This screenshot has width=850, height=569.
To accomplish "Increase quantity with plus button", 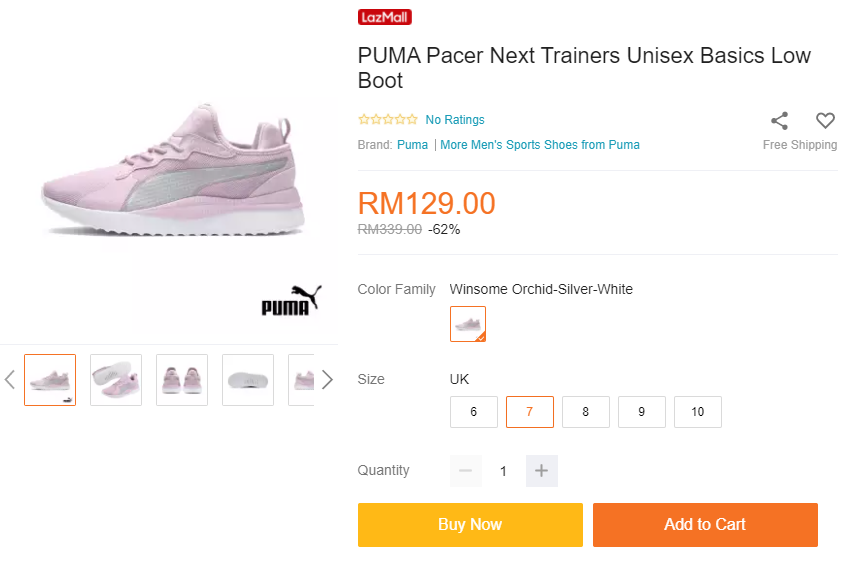I will 542,471.
